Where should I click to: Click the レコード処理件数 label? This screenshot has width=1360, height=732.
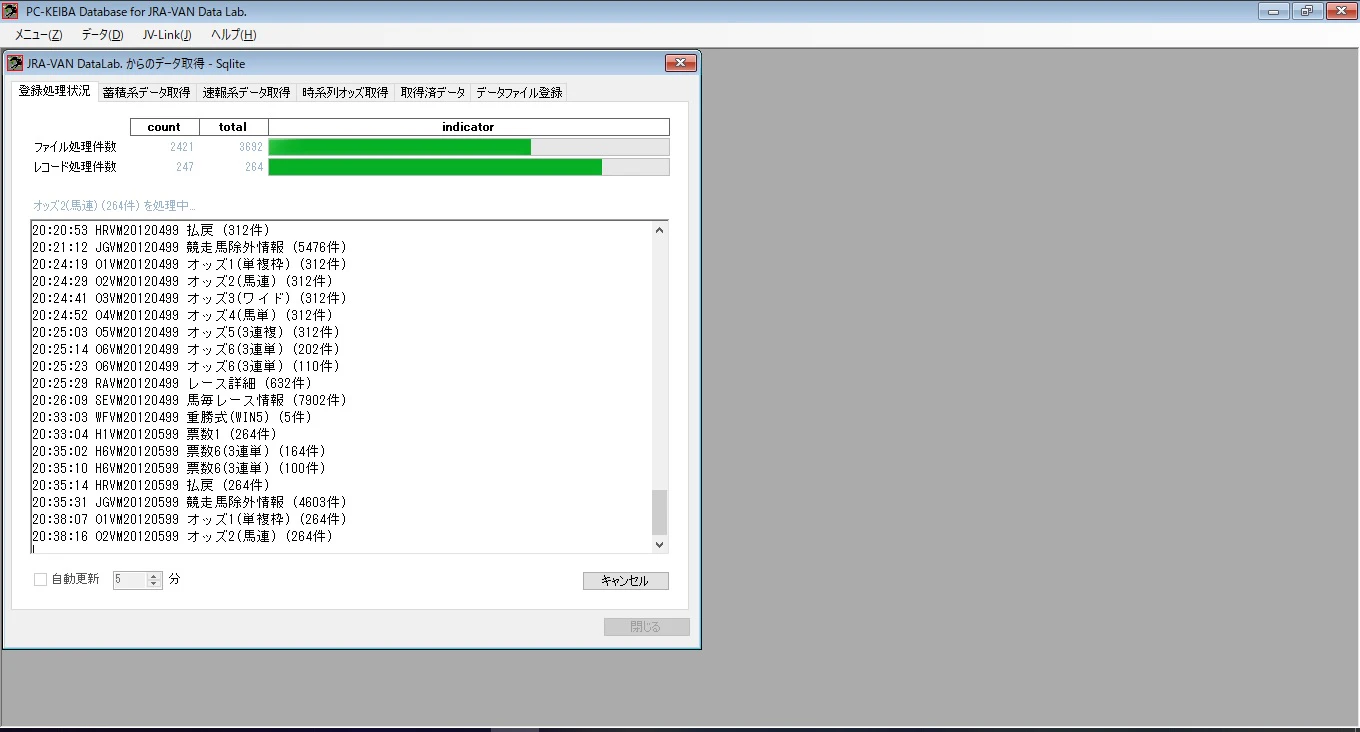coord(75,167)
